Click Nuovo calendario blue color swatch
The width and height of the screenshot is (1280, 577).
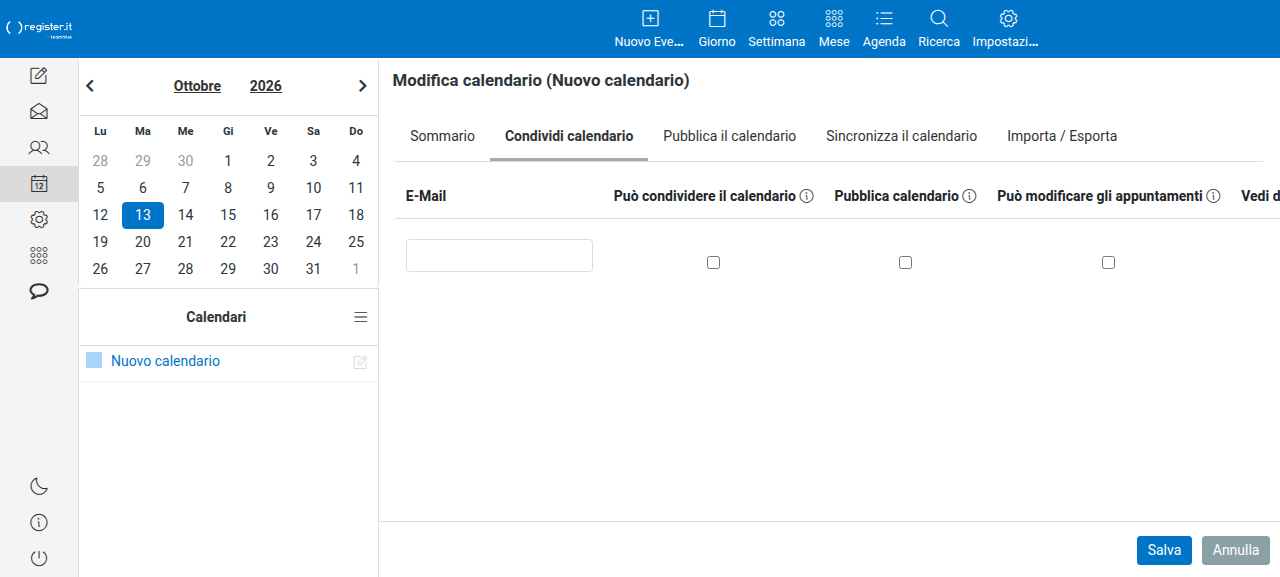point(94,360)
